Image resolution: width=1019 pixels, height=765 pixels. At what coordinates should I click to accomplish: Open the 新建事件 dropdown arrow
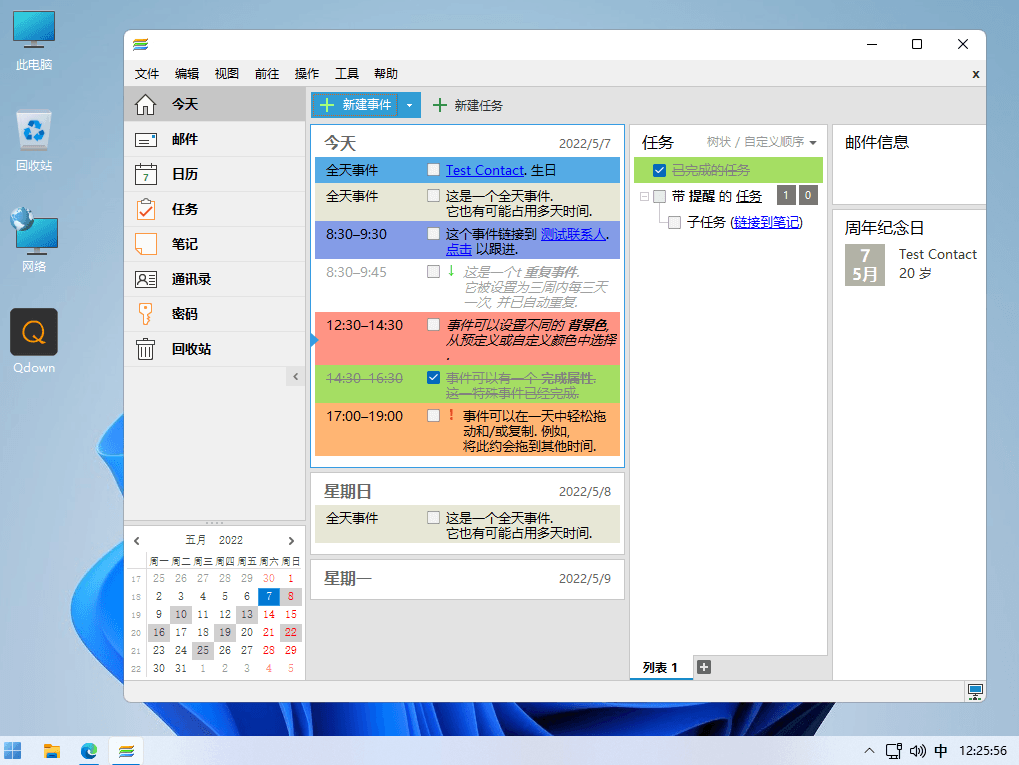click(x=409, y=105)
